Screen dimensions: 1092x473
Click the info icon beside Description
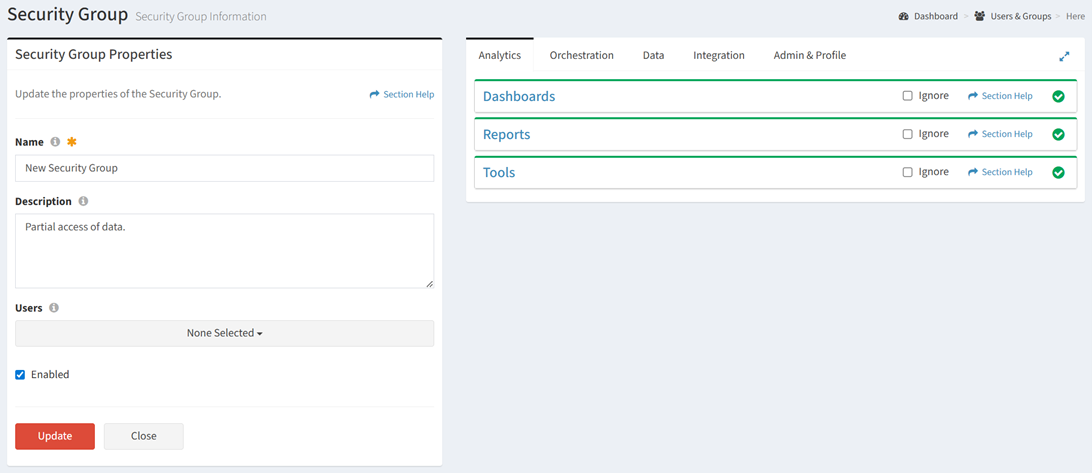[83, 201]
